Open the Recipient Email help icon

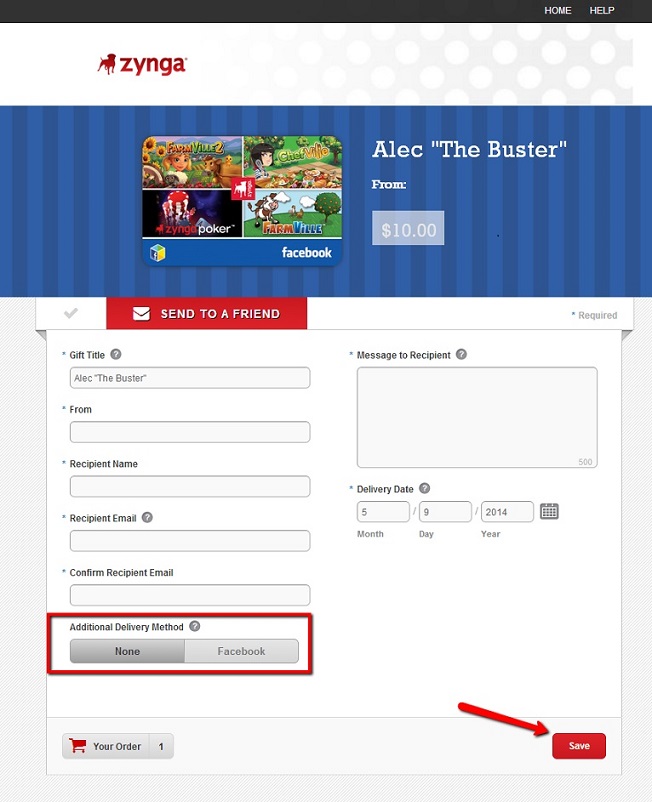tap(147, 517)
